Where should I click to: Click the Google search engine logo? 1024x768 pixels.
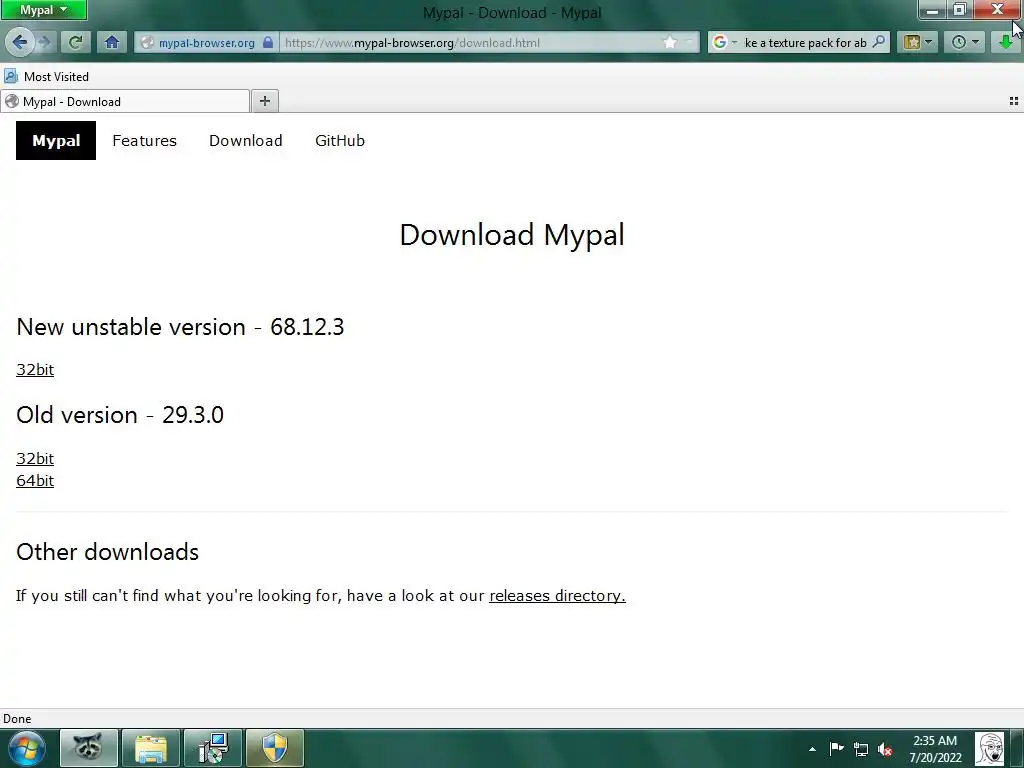pos(720,42)
